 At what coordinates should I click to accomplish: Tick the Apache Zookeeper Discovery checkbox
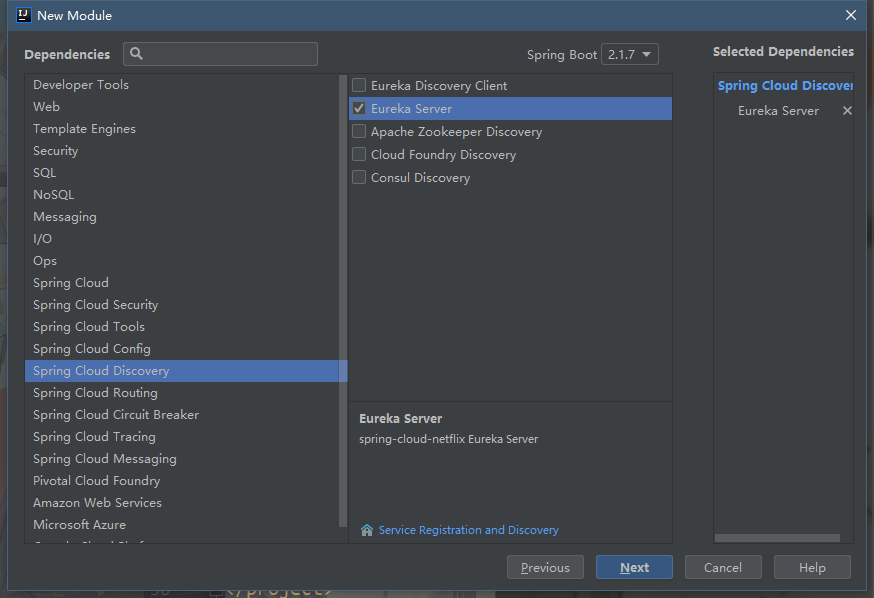pos(359,132)
